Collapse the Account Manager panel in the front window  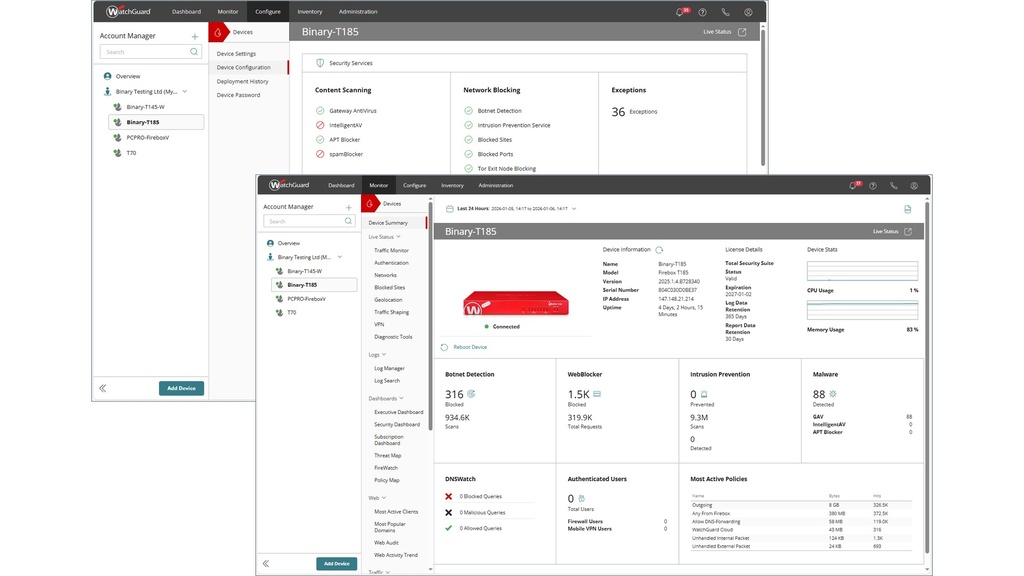266,563
